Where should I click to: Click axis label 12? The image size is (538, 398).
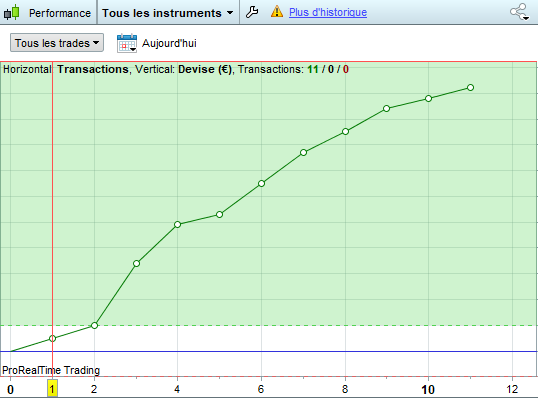(x=512, y=389)
